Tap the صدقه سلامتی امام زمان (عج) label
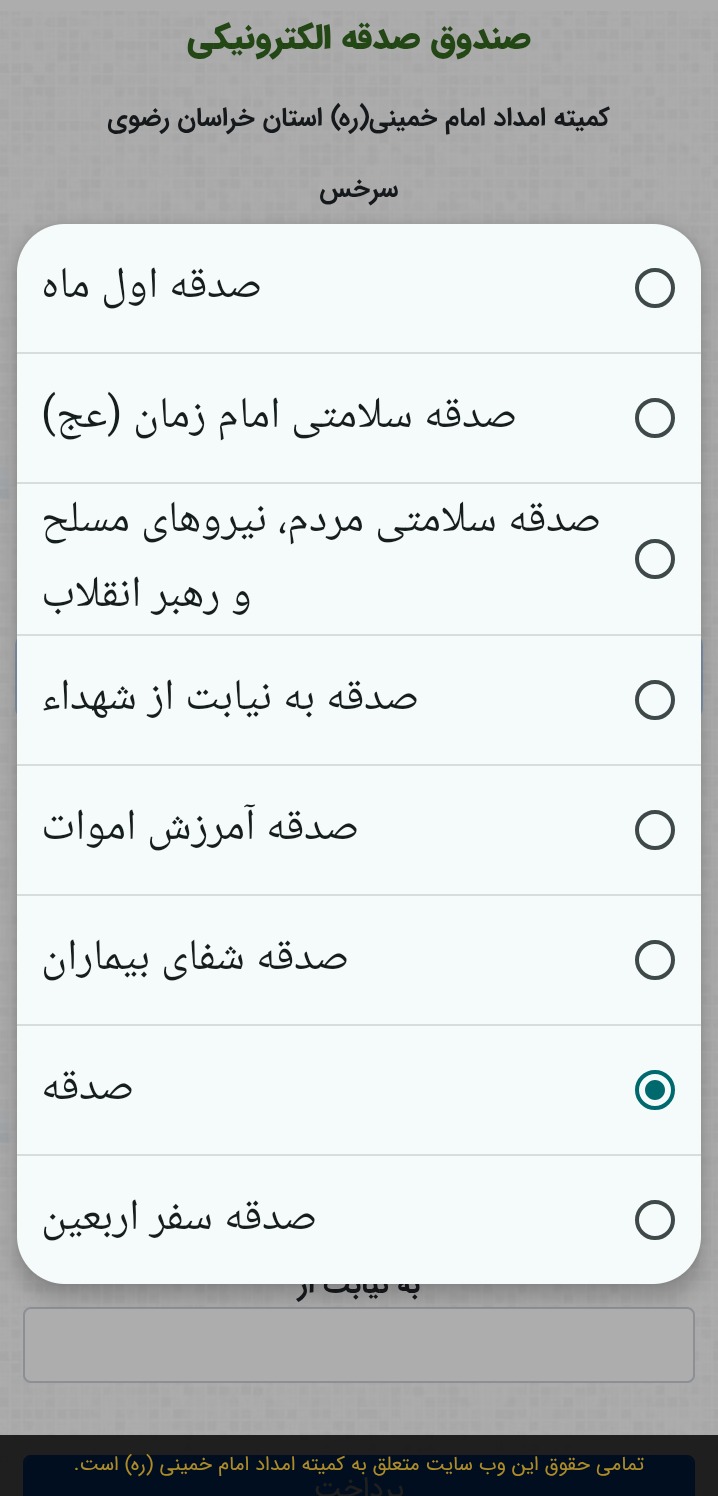 [x=279, y=418]
